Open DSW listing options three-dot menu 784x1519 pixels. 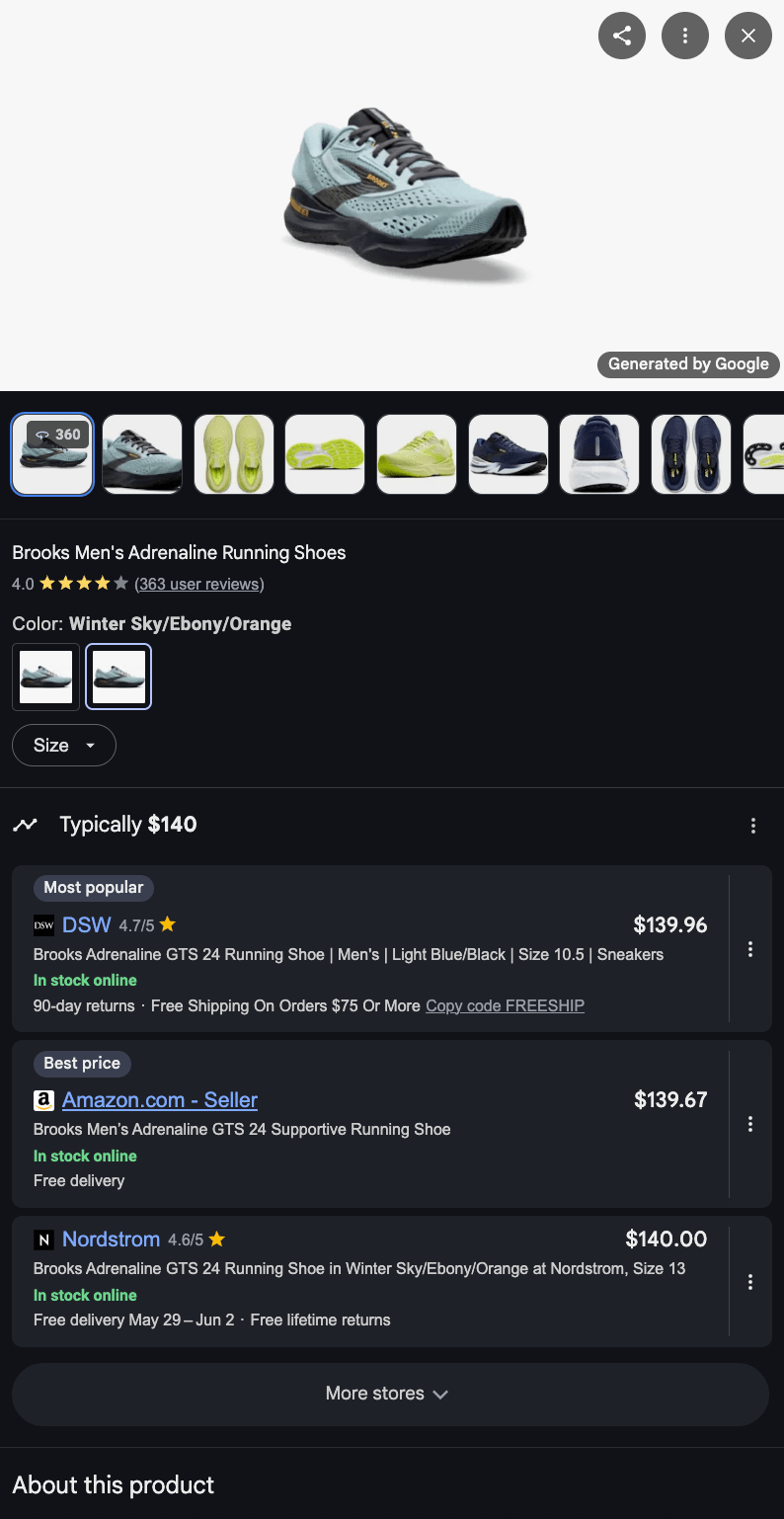click(750, 949)
